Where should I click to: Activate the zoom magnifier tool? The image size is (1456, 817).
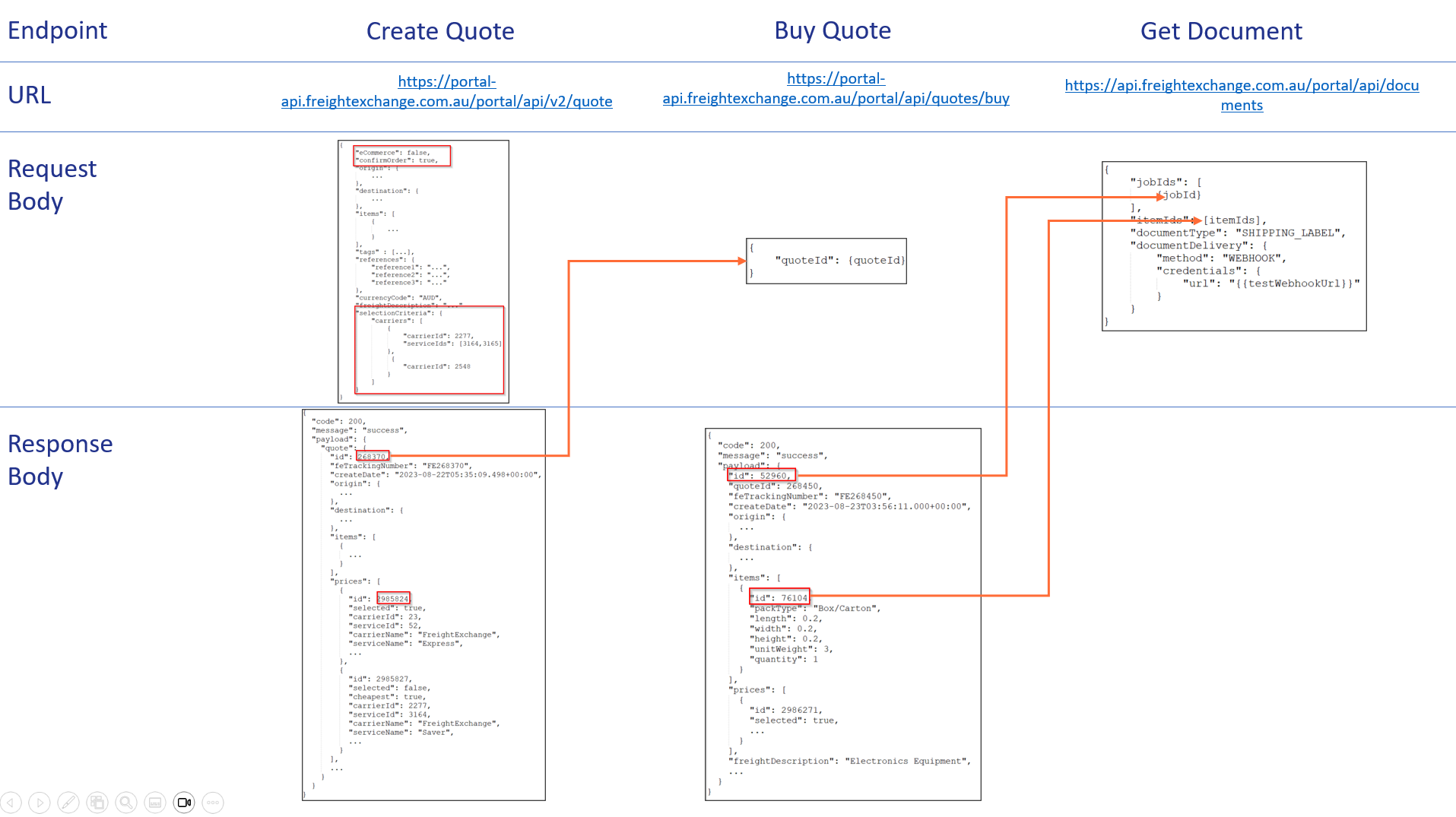tap(125, 802)
